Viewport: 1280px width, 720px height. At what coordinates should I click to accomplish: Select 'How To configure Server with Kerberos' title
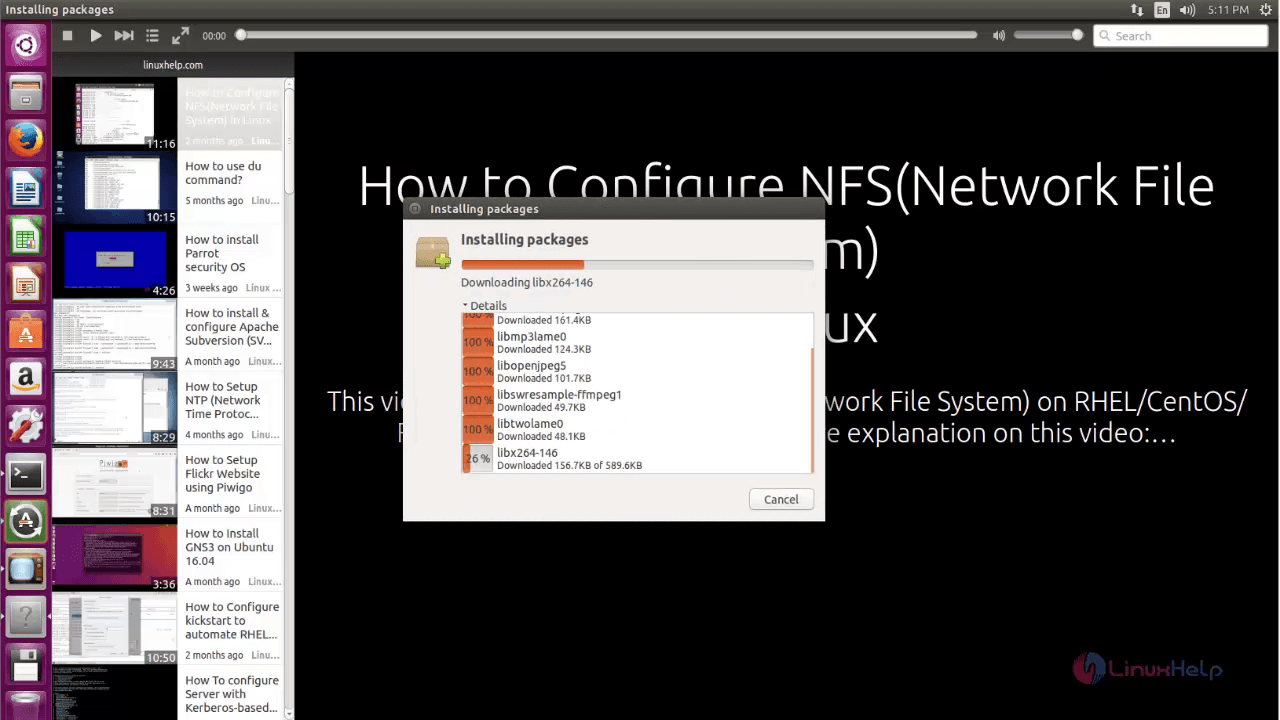tap(232, 694)
